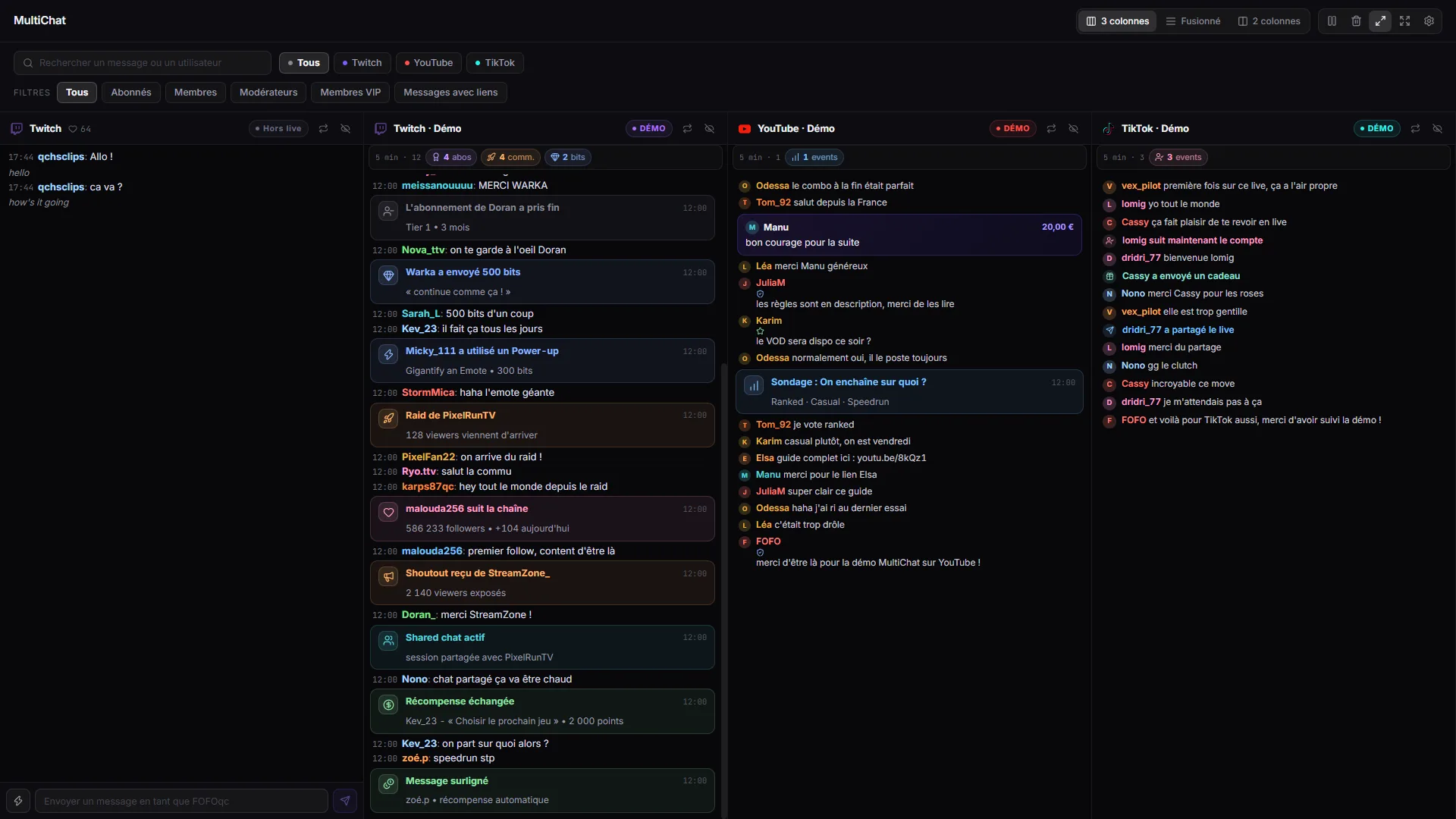Refresh the YouTube · Démo column
Image resolution: width=1456 pixels, height=819 pixels.
pos(1052,129)
